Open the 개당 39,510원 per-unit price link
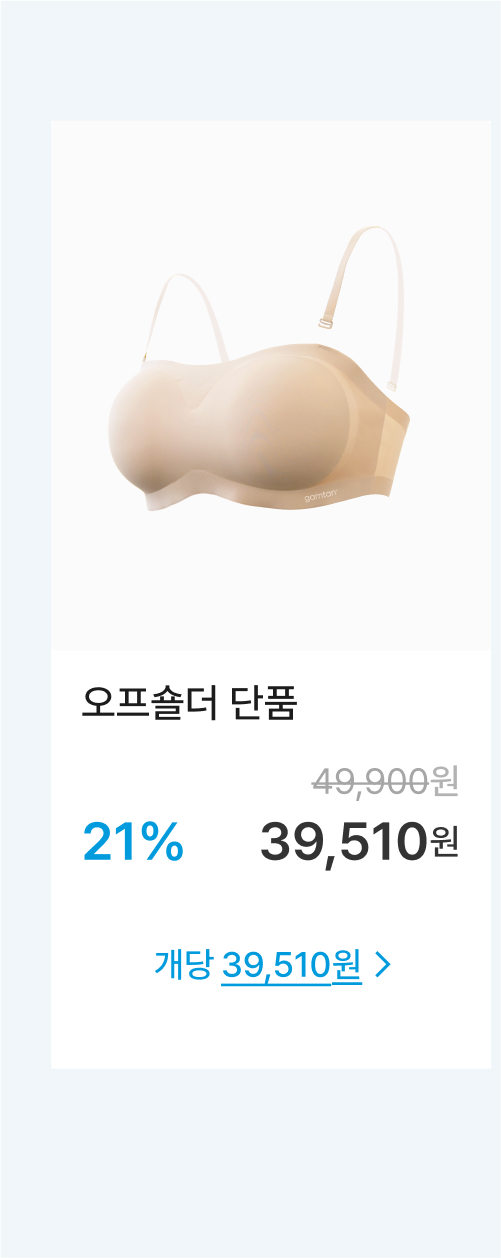Screen dimensions: 501x1258 pyautogui.click(x=271, y=965)
